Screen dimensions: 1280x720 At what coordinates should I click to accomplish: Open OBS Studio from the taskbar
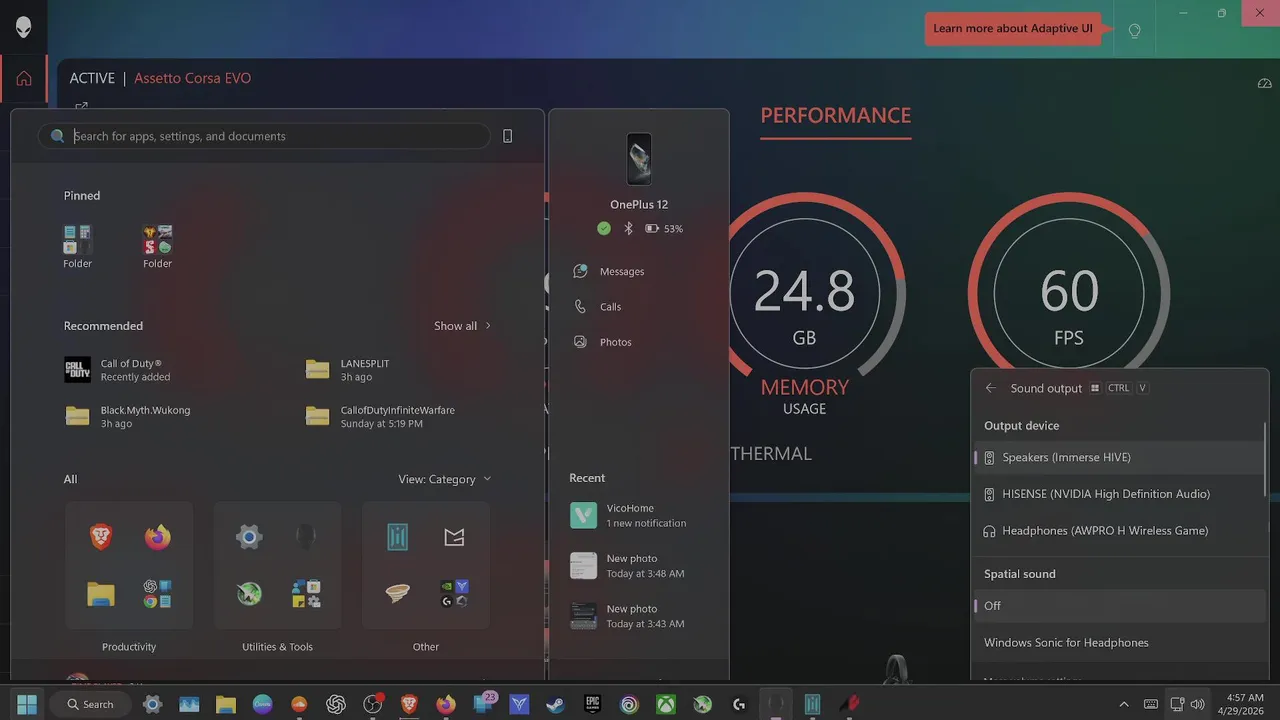click(x=373, y=704)
